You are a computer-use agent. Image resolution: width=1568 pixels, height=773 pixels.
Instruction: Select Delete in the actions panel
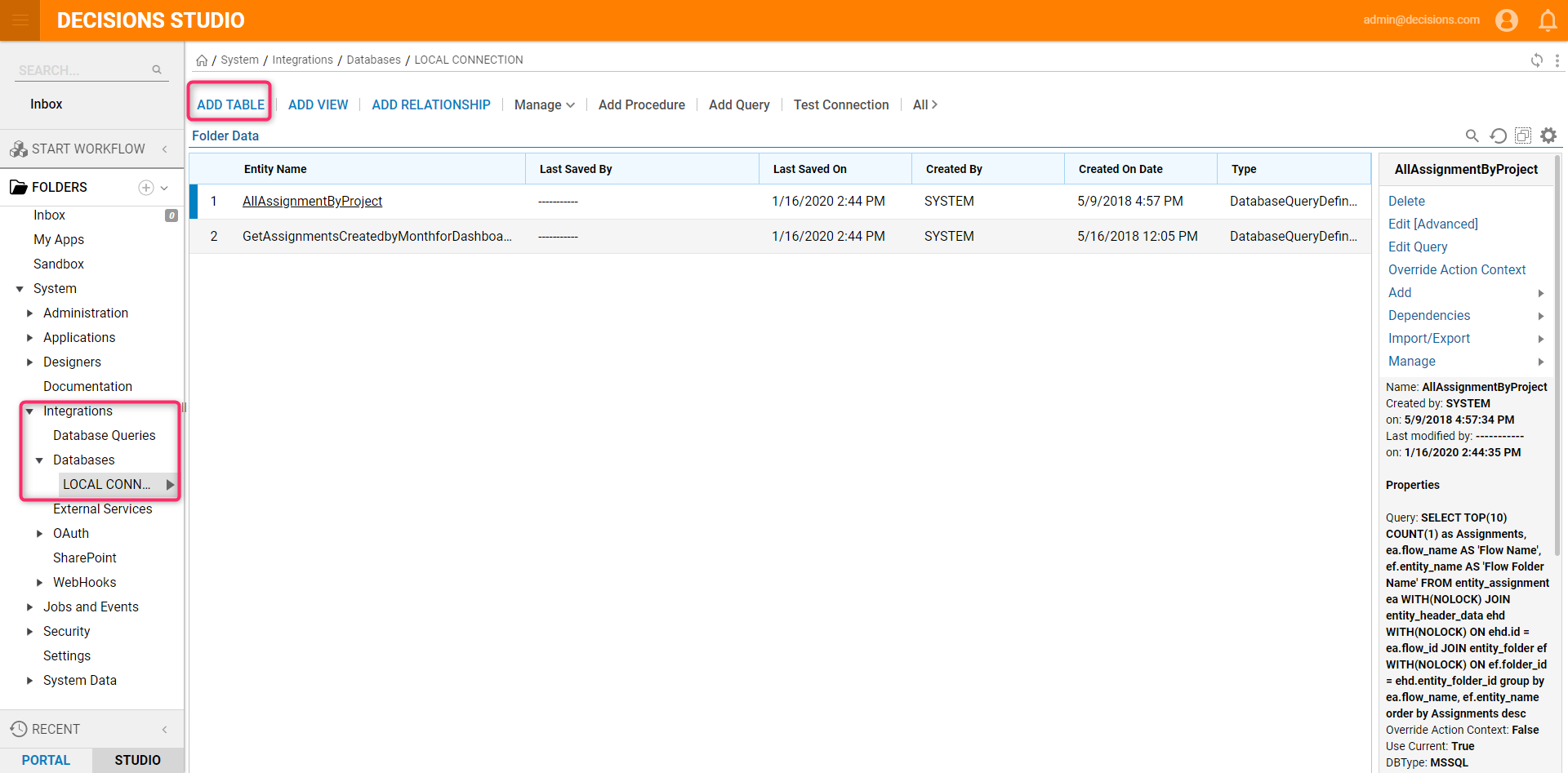click(x=1406, y=202)
